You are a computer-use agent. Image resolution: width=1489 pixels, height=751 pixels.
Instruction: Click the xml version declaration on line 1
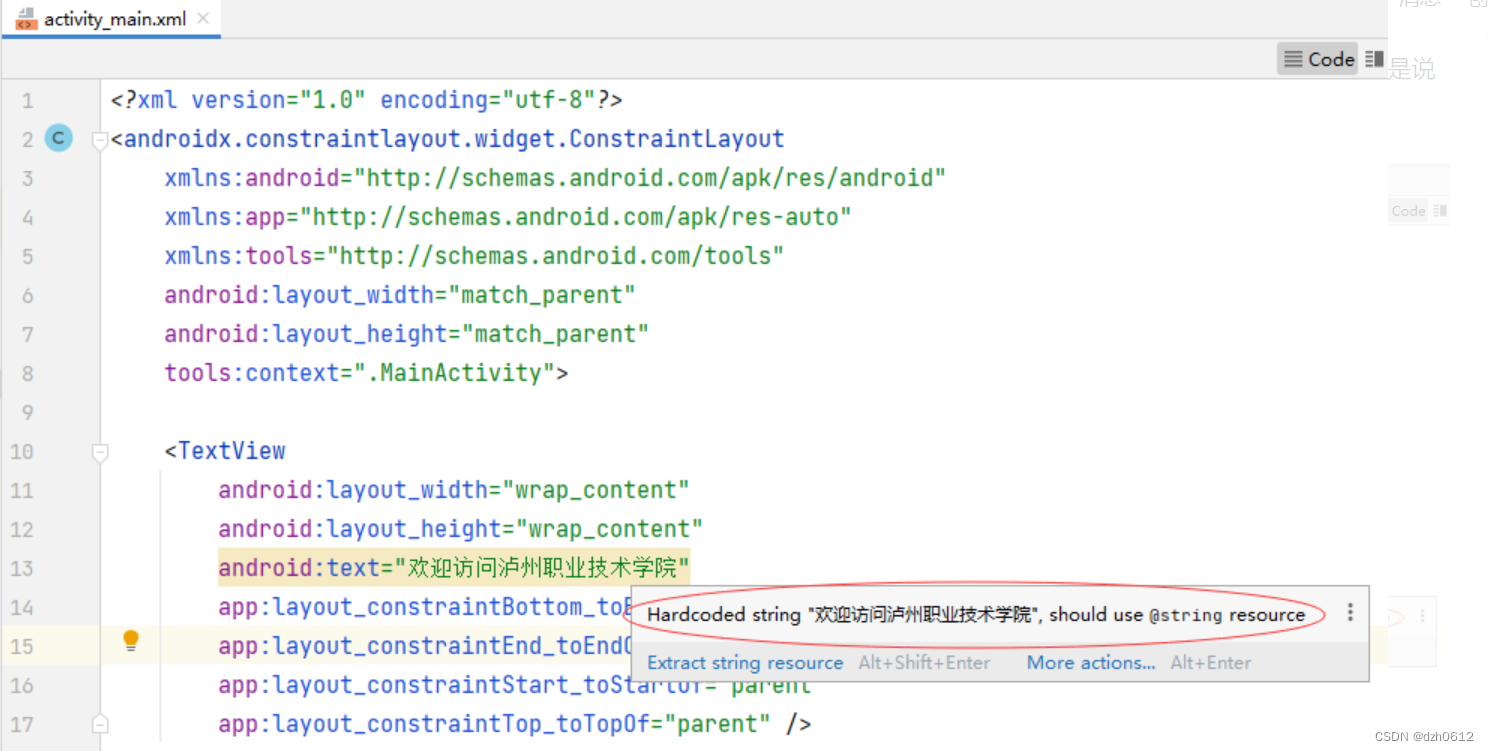click(x=367, y=100)
